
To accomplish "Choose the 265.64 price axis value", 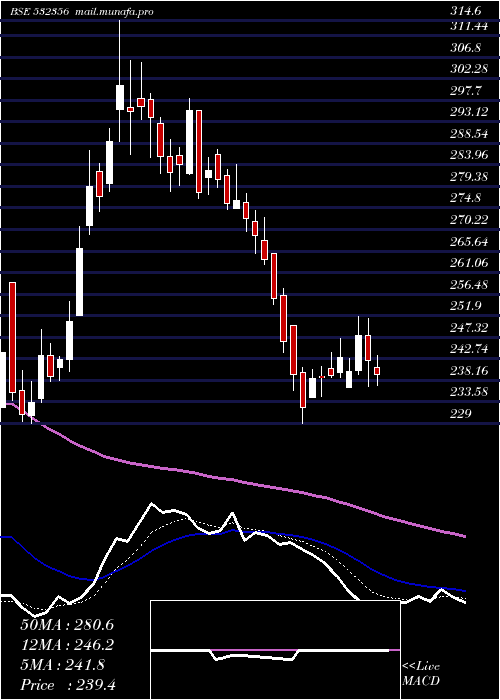I will coord(469,242).
